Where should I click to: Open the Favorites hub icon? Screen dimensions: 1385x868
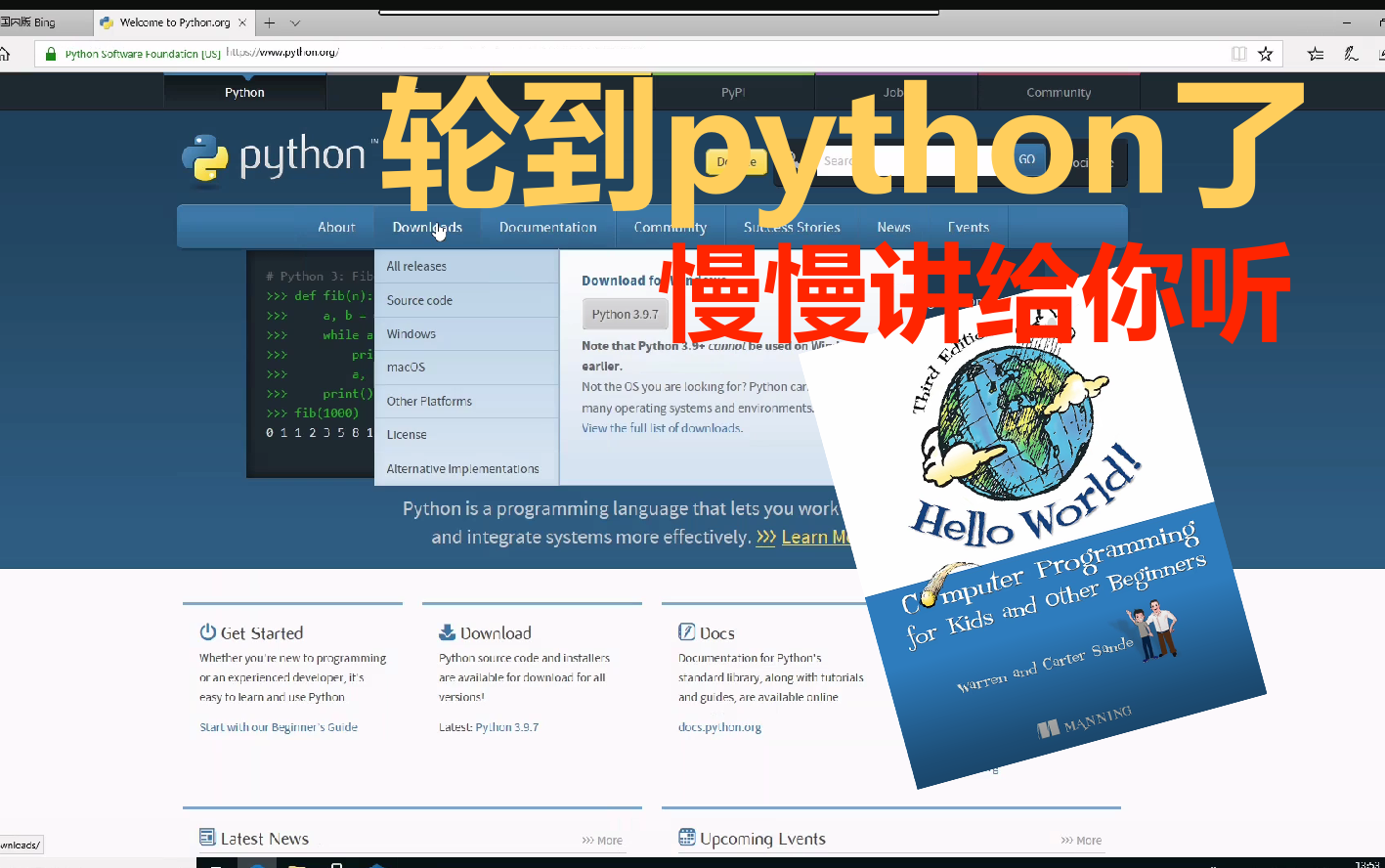1315,53
